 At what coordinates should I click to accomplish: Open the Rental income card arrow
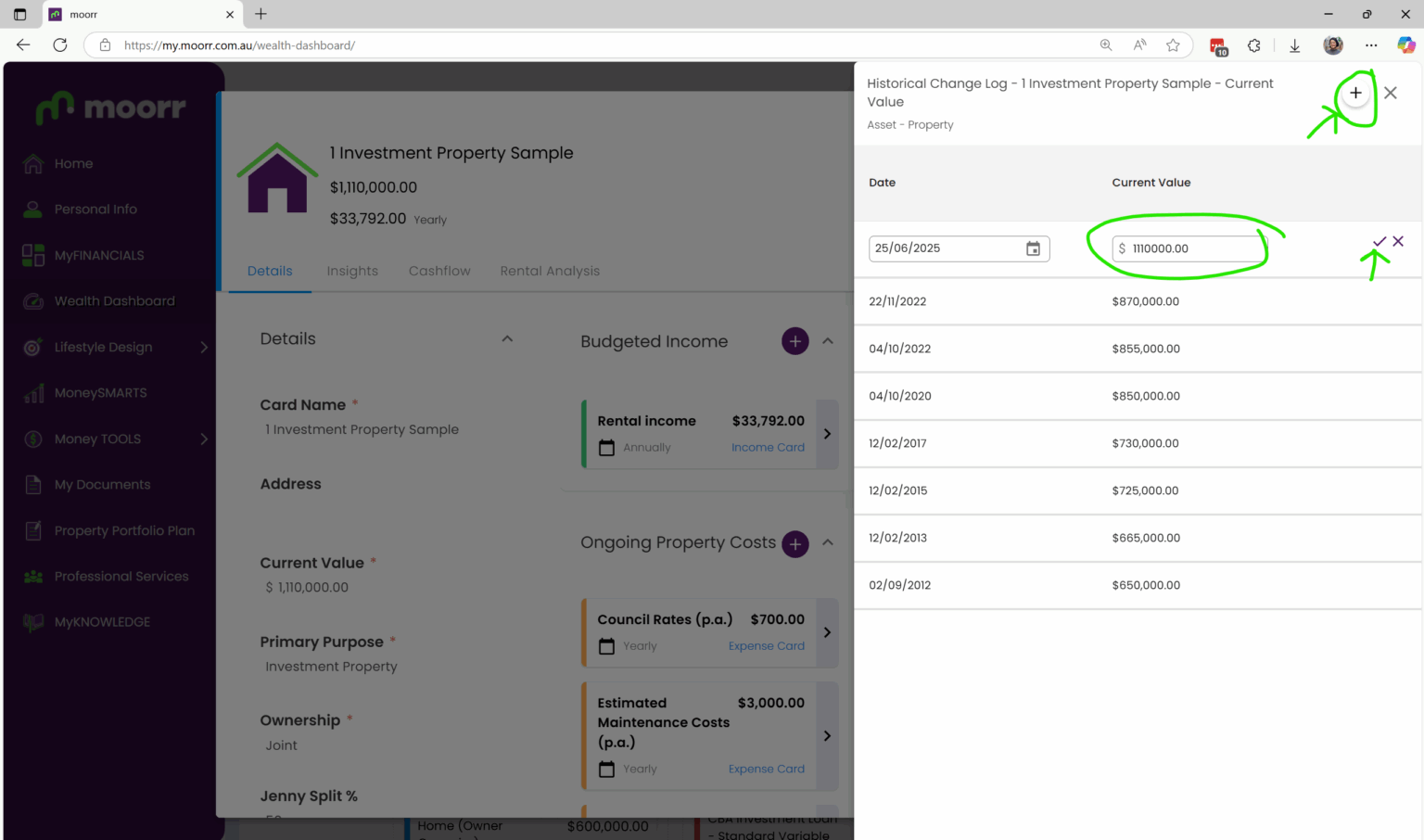(x=827, y=434)
